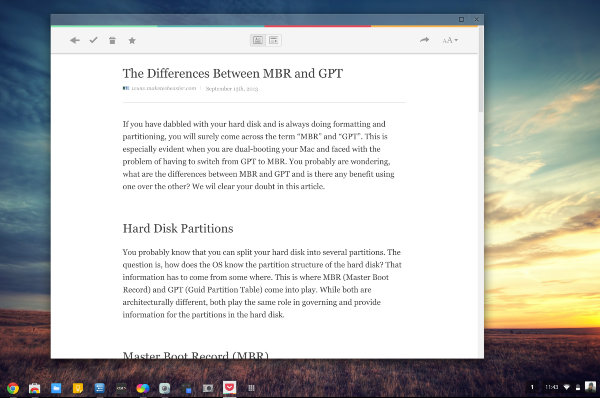Open the teal round-lens app on shelf
This screenshot has width=600, height=398.
tap(165, 388)
